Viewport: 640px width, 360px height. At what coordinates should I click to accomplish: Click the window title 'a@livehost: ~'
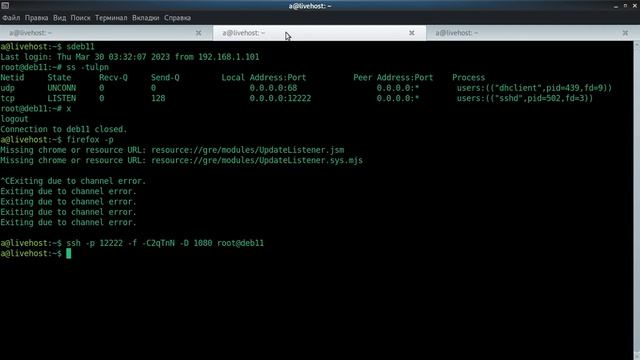(310, 6)
